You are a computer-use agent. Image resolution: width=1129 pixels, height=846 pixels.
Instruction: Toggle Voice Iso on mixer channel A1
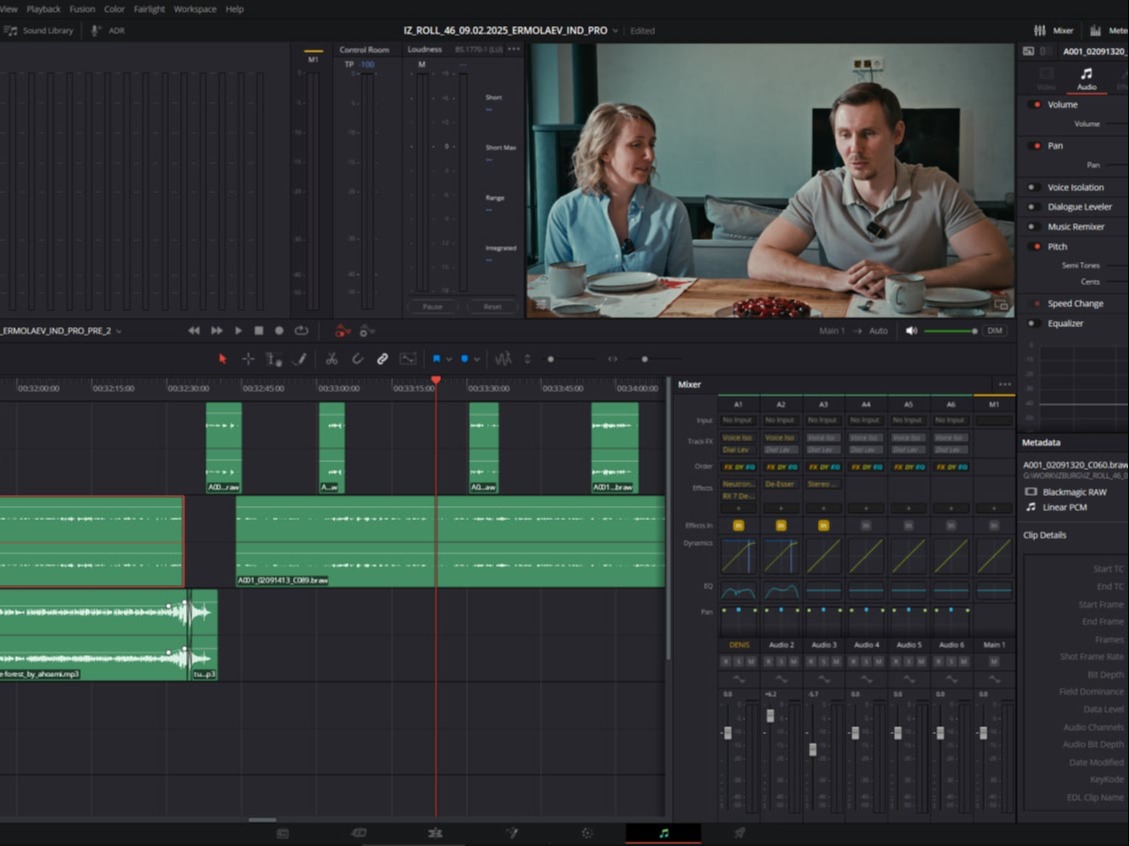pos(737,438)
